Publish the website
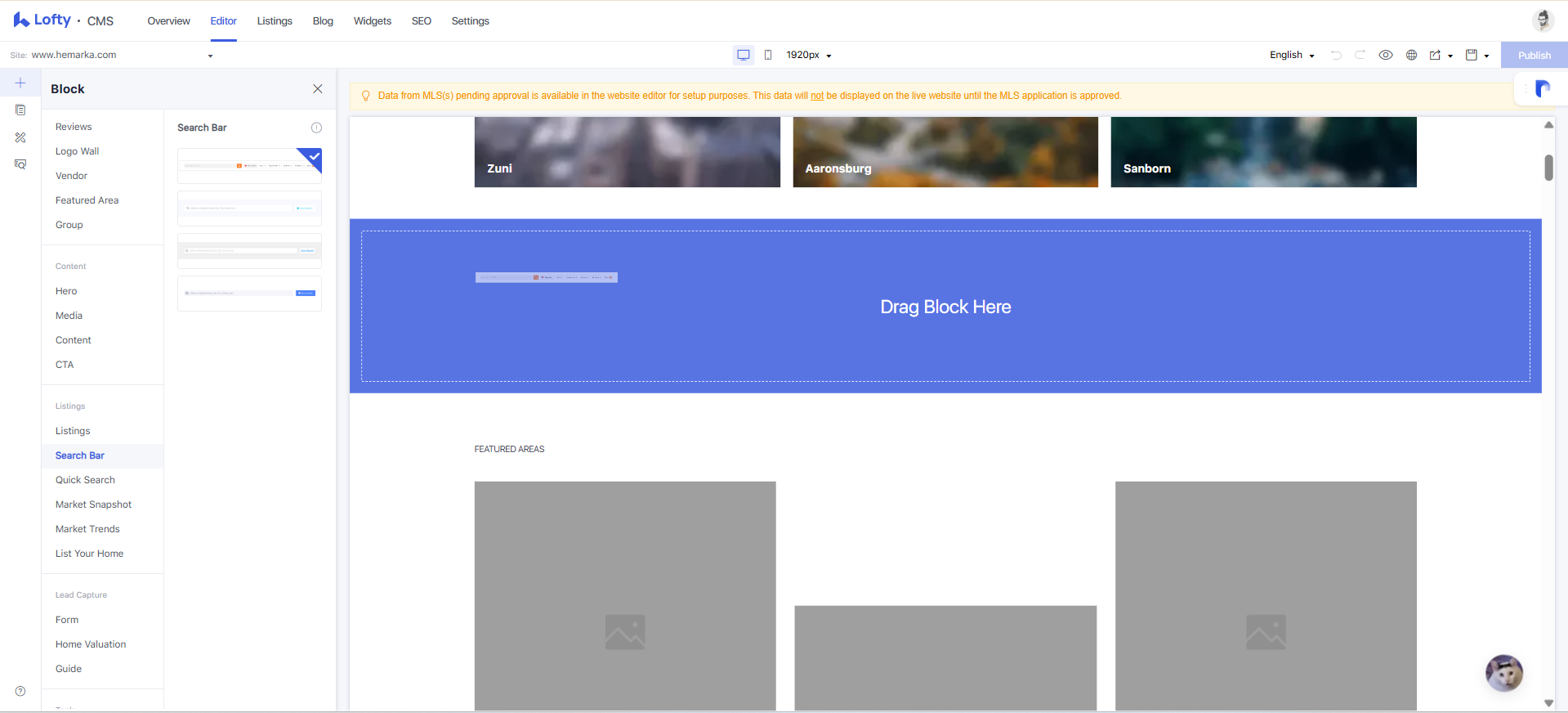The height and width of the screenshot is (713, 1568). 1534,55
